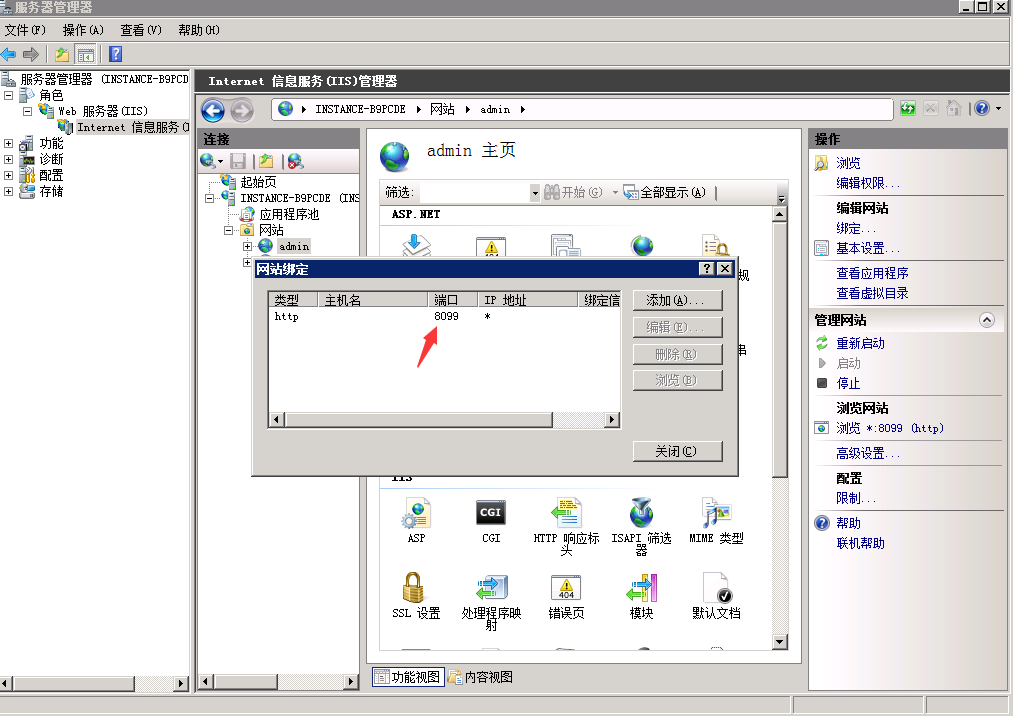The width and height of the screenshot is (1013, 716).
Task: Open the 错误页 feature icon
Action: (566, 596)
